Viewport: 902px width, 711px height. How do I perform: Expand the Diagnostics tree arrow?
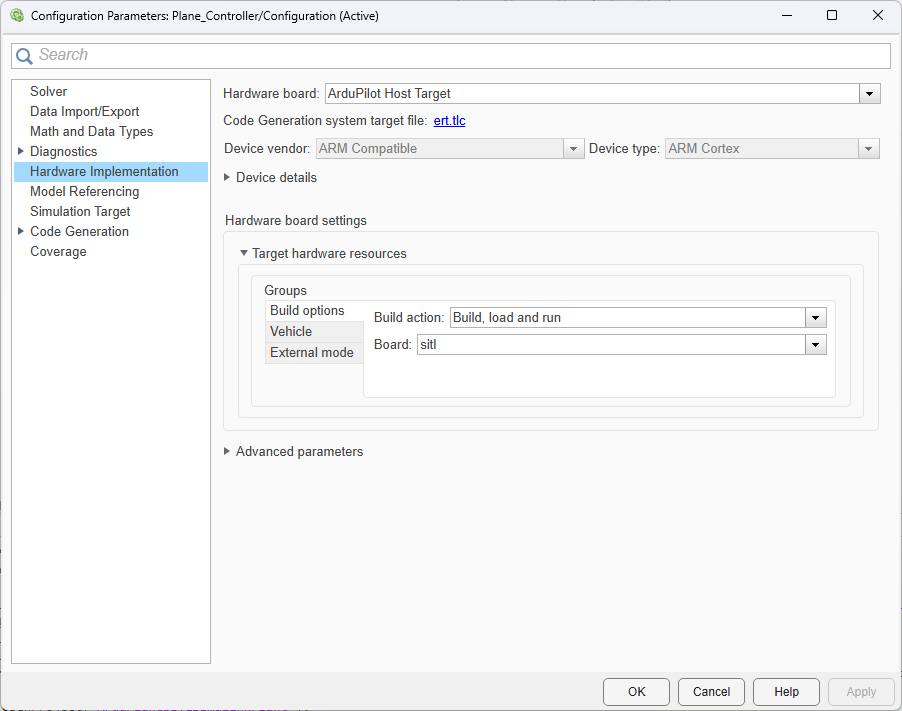coord(21,151)
